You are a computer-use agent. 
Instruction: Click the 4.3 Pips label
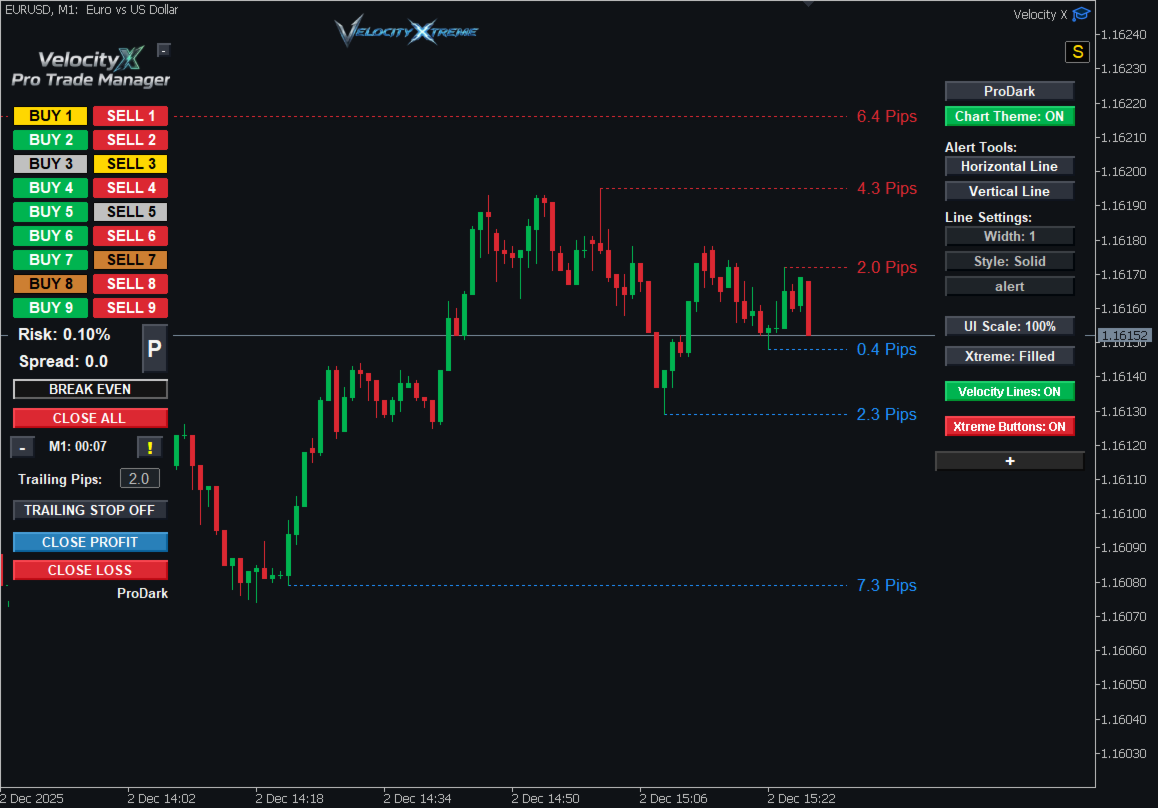point(886,188)
